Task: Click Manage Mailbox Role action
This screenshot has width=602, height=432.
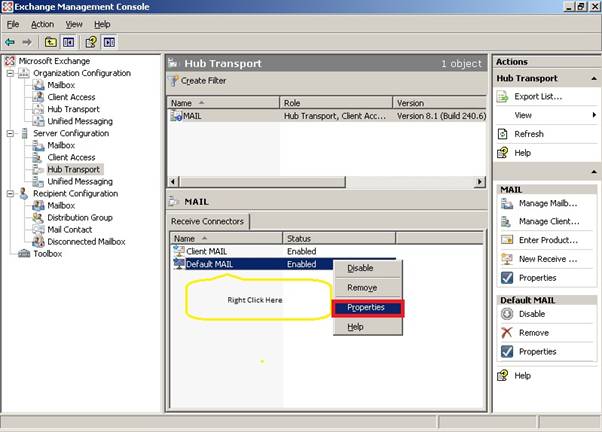Action: click(548, 204)
